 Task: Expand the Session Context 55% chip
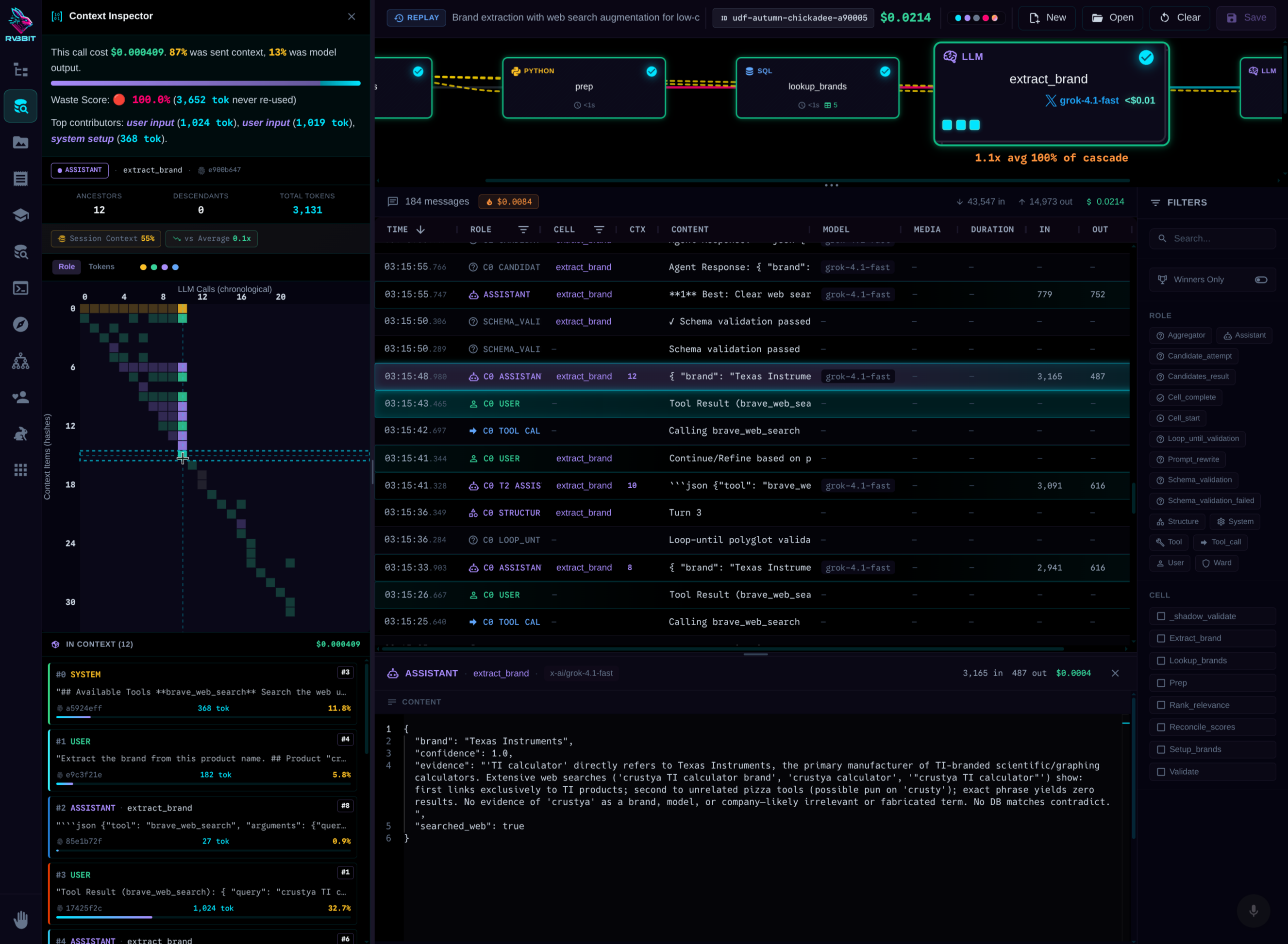click(106, 239)
